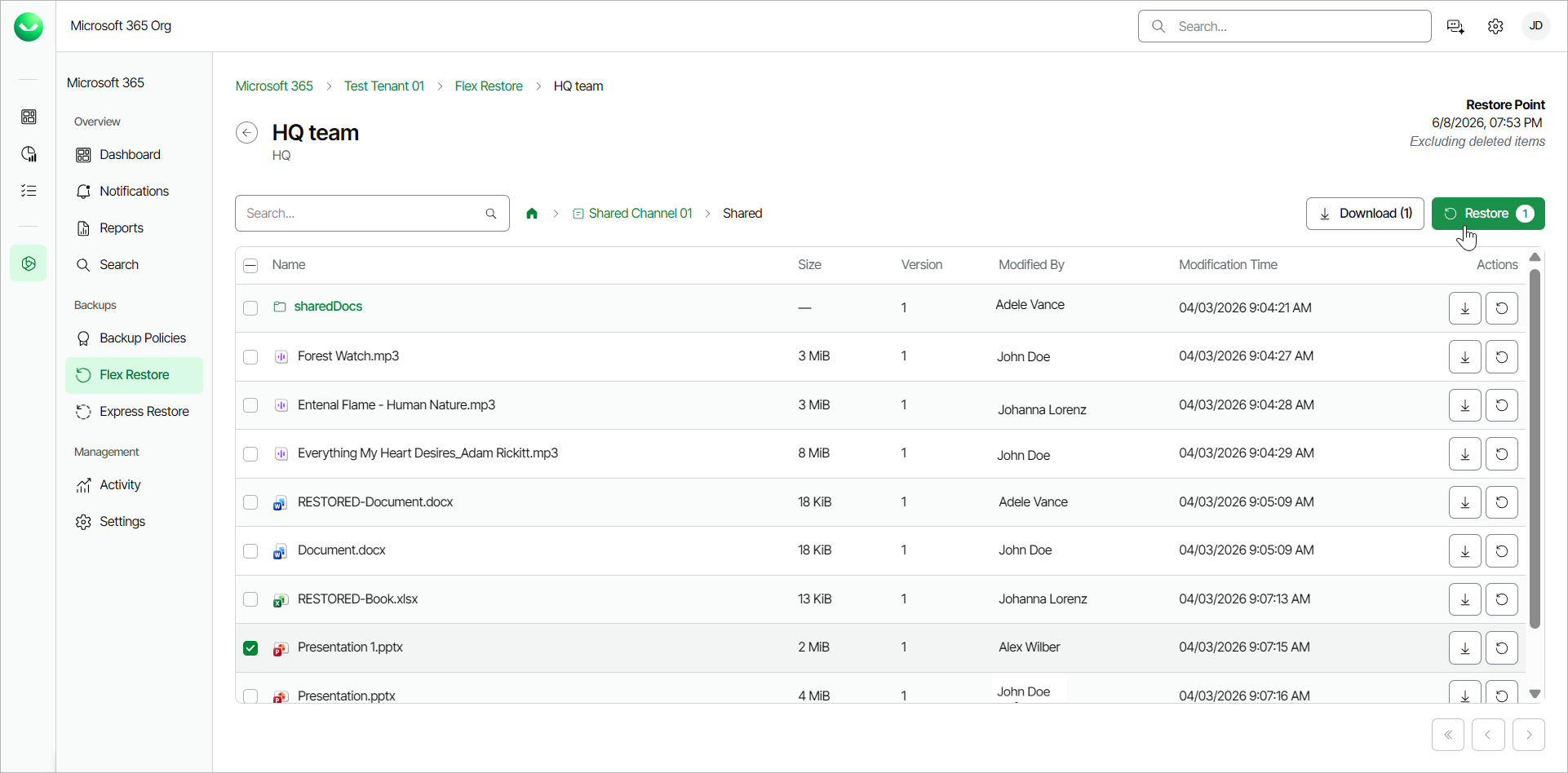
Task: Check the sharedDocs row checkbox
Action: [x=250, y=308]
